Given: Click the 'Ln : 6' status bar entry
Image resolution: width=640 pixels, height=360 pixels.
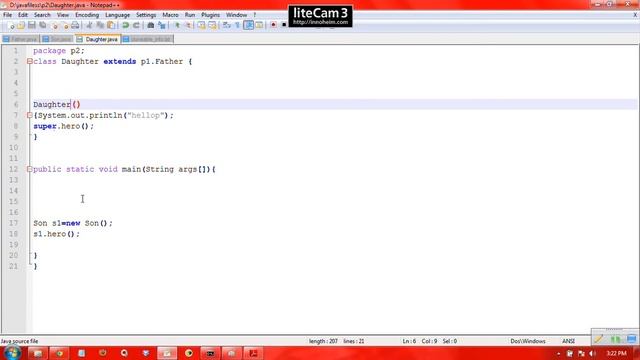Looking at the screenshot, I should [x=409, y=341].
